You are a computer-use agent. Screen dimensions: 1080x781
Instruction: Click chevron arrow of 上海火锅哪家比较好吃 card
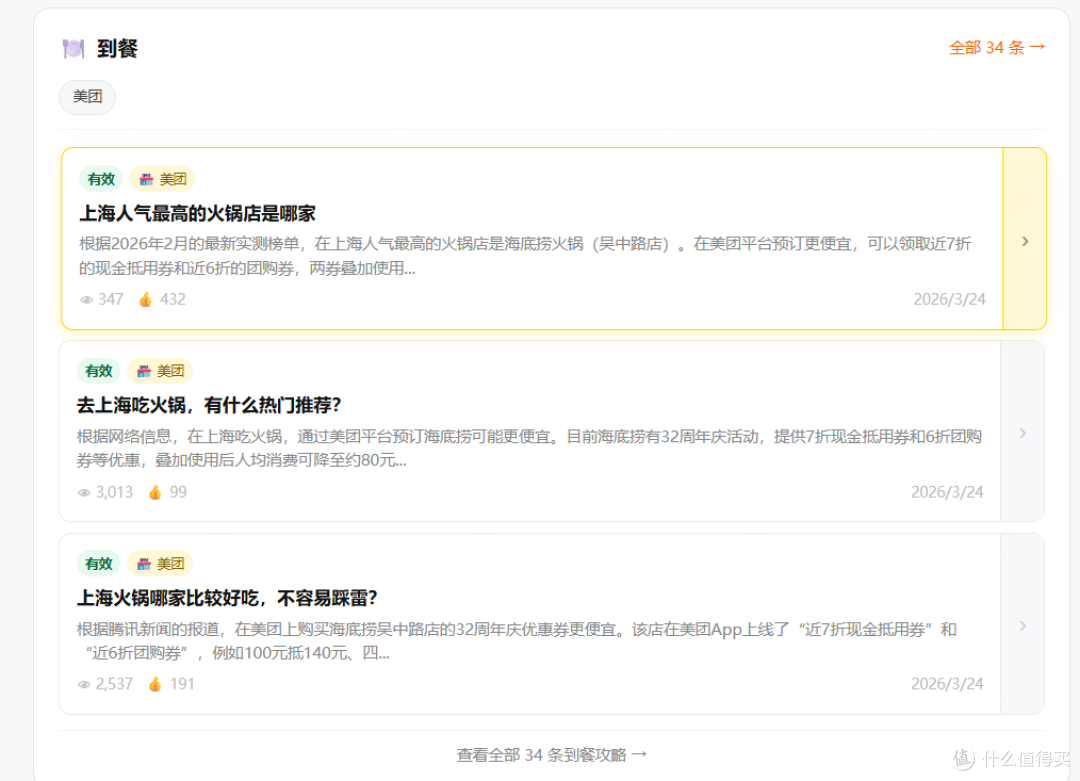pos(1023,626)
